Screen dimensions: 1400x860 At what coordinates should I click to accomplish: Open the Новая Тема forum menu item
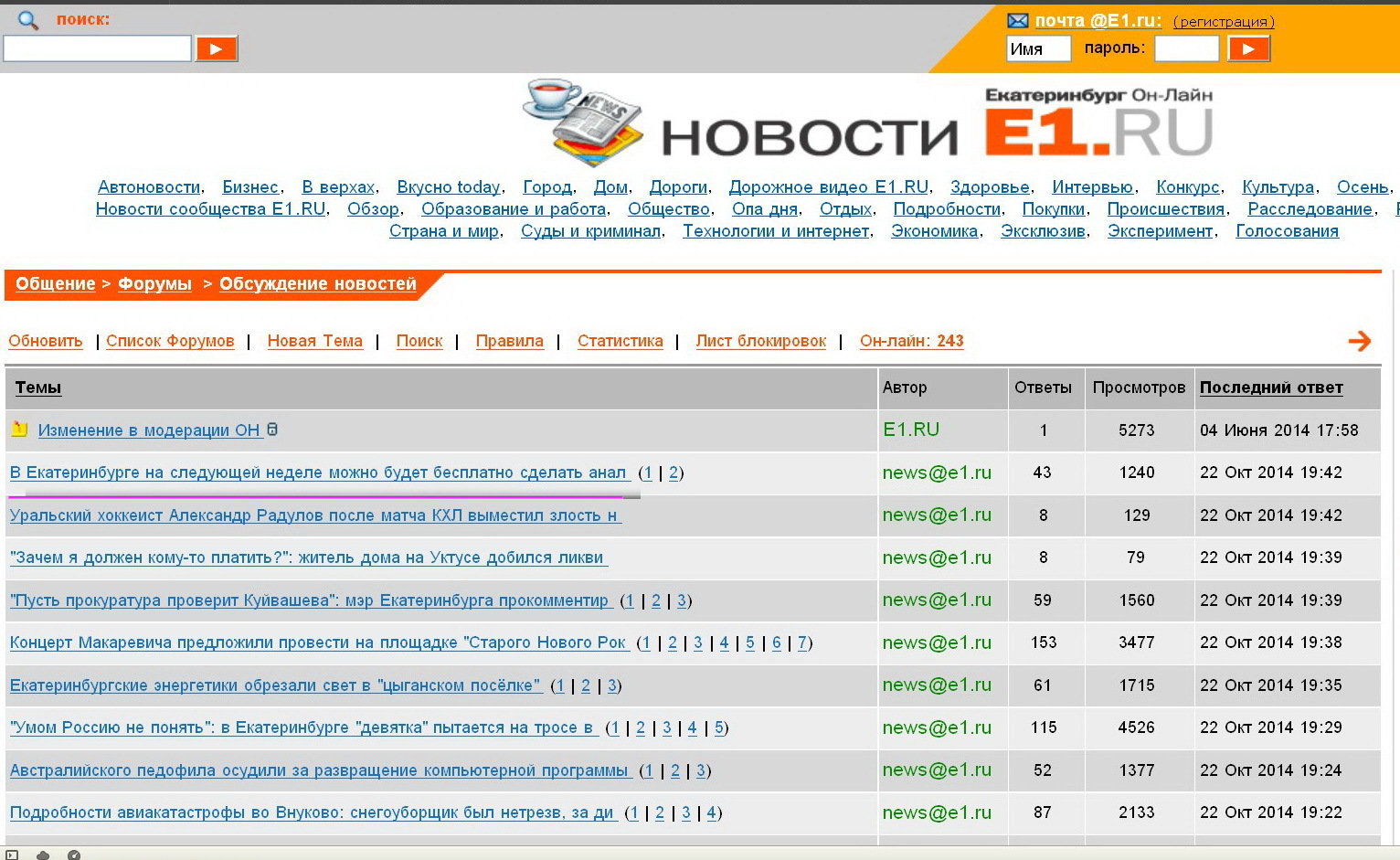(314, 341)
